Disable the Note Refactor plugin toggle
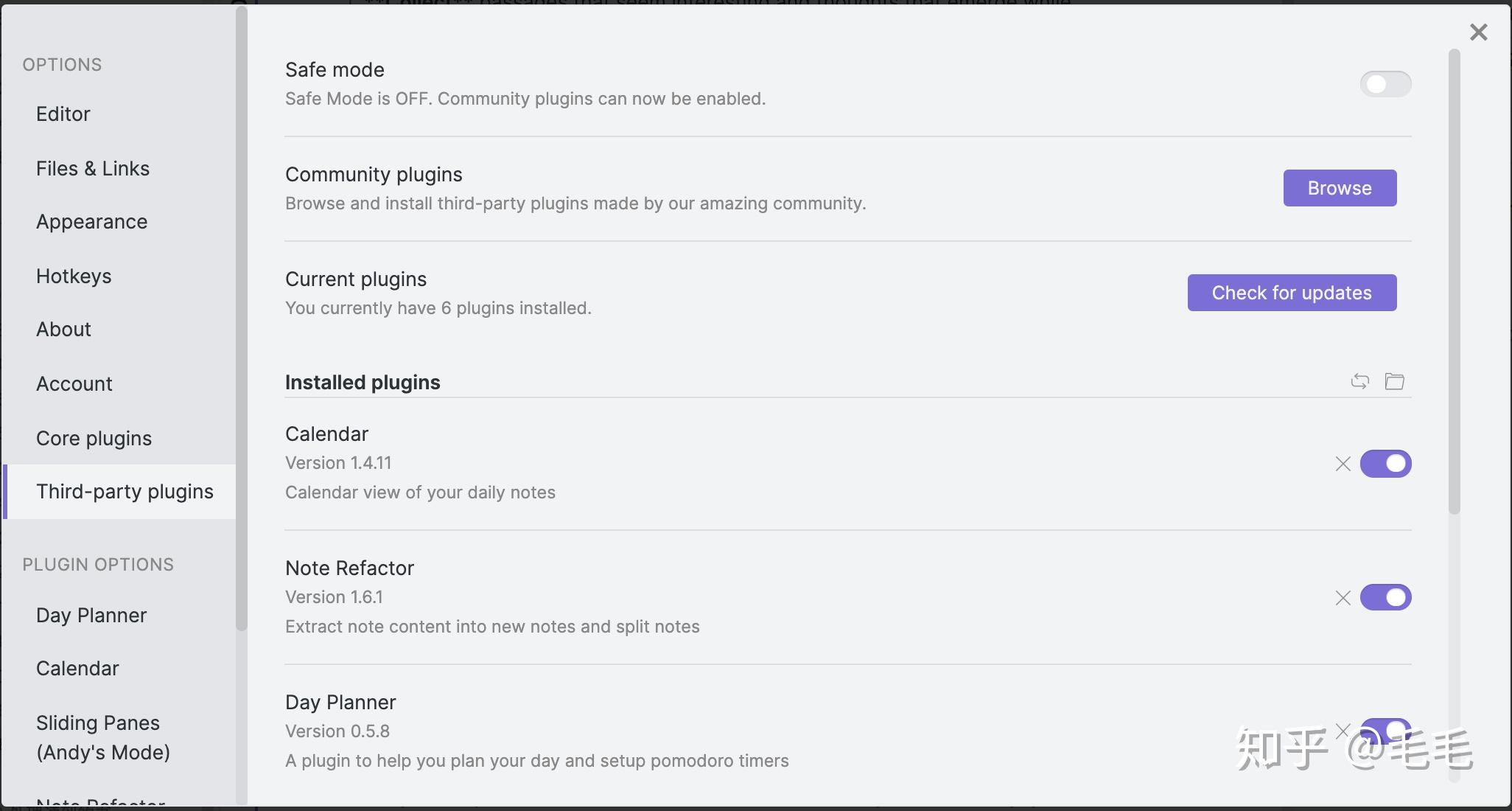The image size is (1512, 811). point(1385,598)
